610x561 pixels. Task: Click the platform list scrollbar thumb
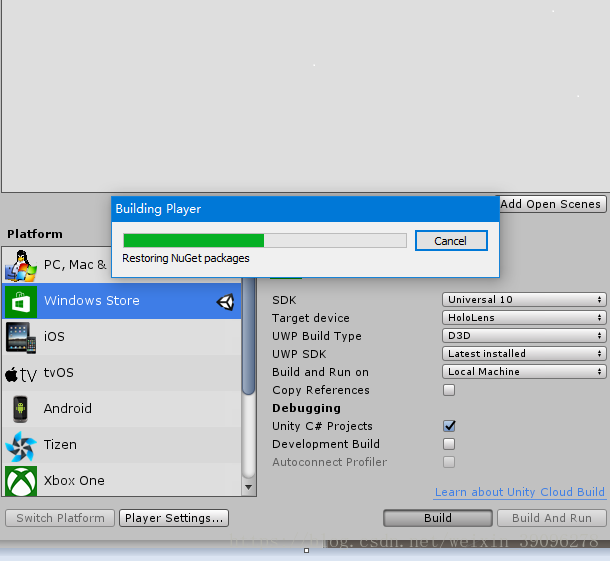click(x=248, y=336)
